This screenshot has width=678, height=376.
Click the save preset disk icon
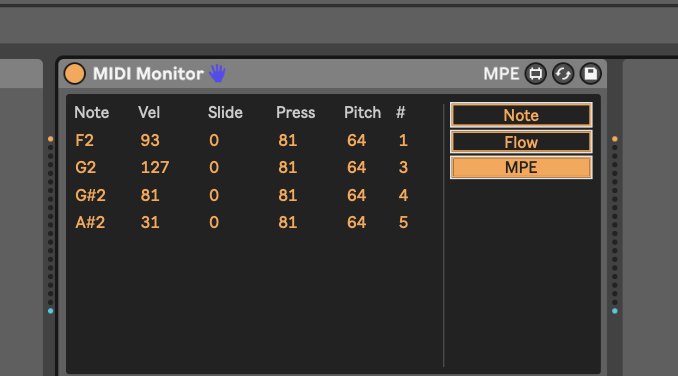coord(591,74)
